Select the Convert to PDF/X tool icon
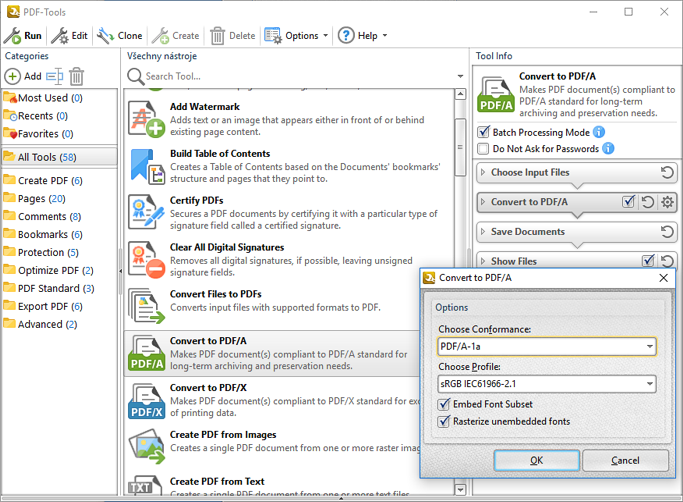This screenshot has width=683, height=502. pyautogui.click(x=146, y=400)
